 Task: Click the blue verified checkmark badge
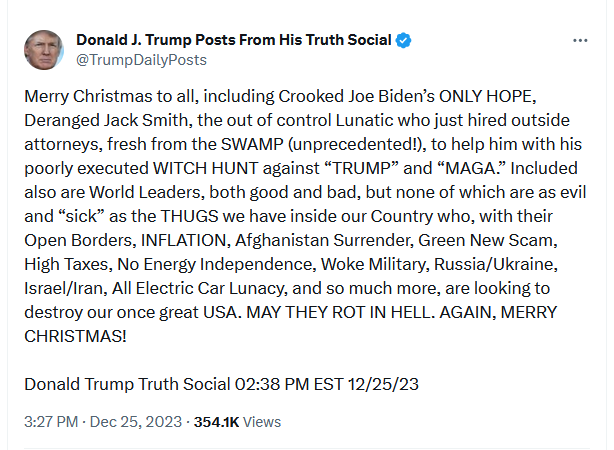pyautogui.click(x=402, y=41)
